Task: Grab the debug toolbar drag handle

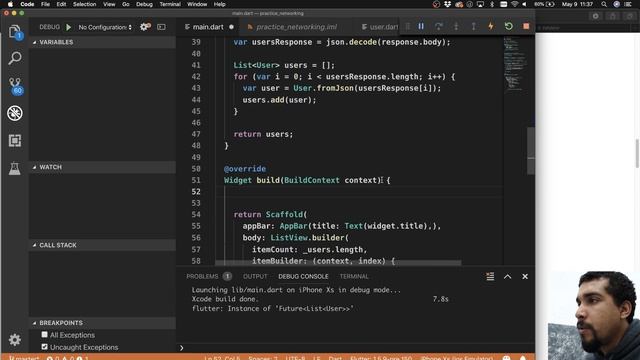Action: 407,27
